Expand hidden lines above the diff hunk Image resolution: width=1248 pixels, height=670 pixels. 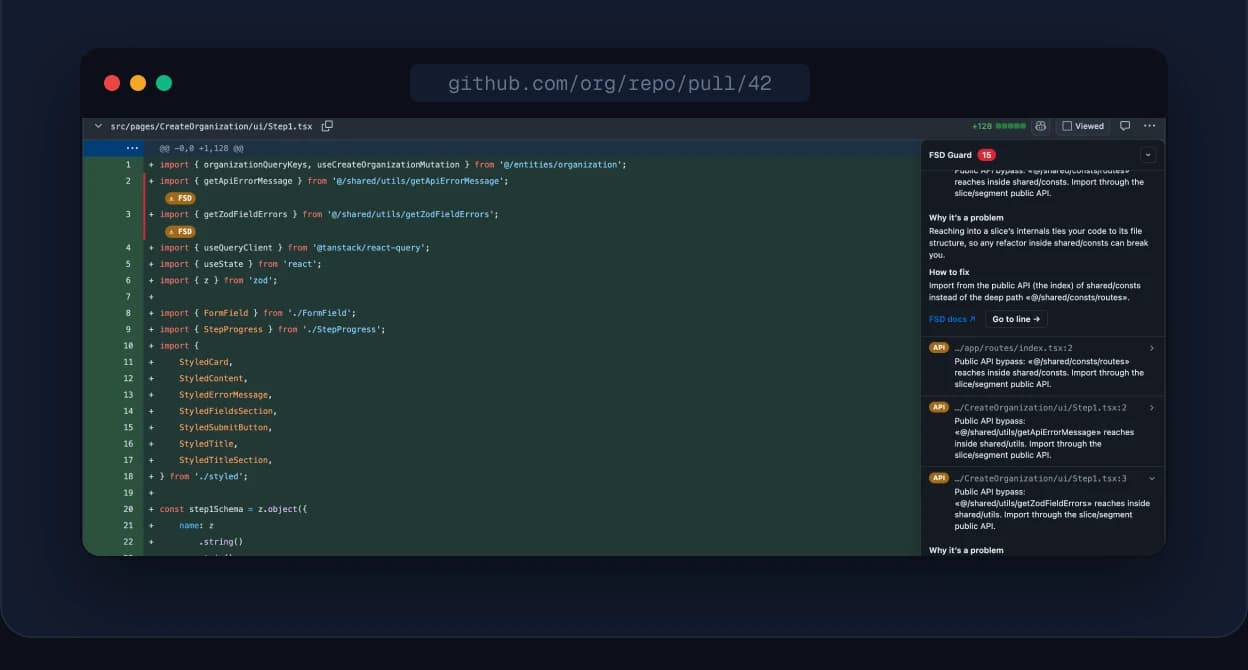click(x=132, y=148)
